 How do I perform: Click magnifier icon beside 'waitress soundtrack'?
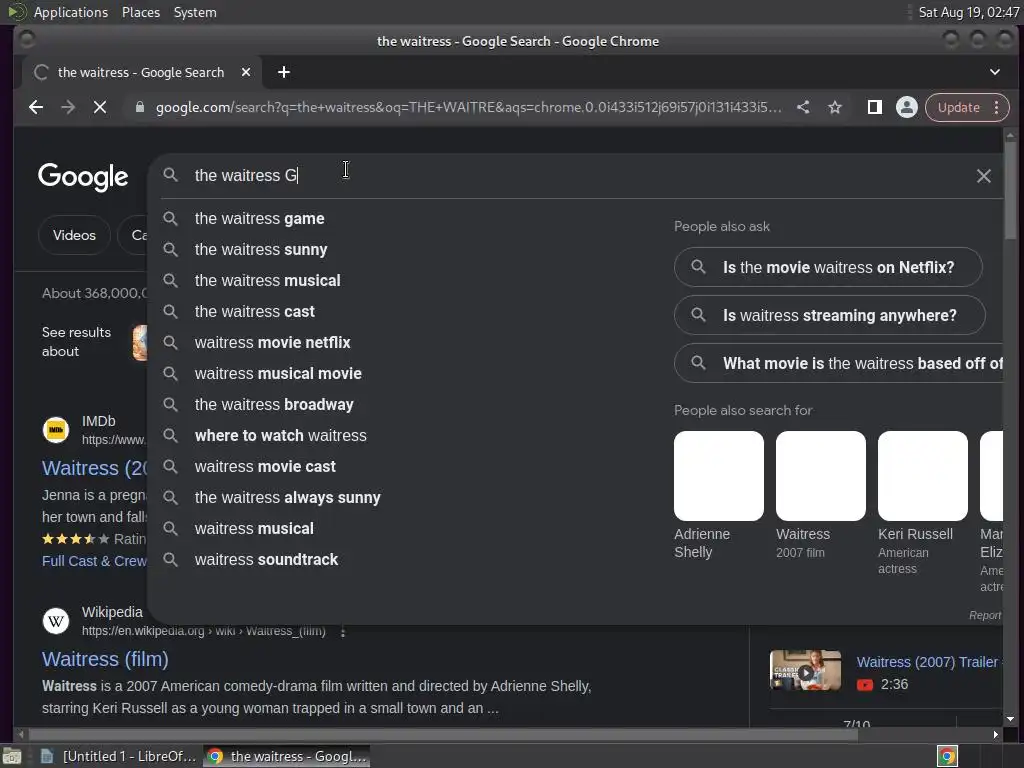click(x=170, y=560)
